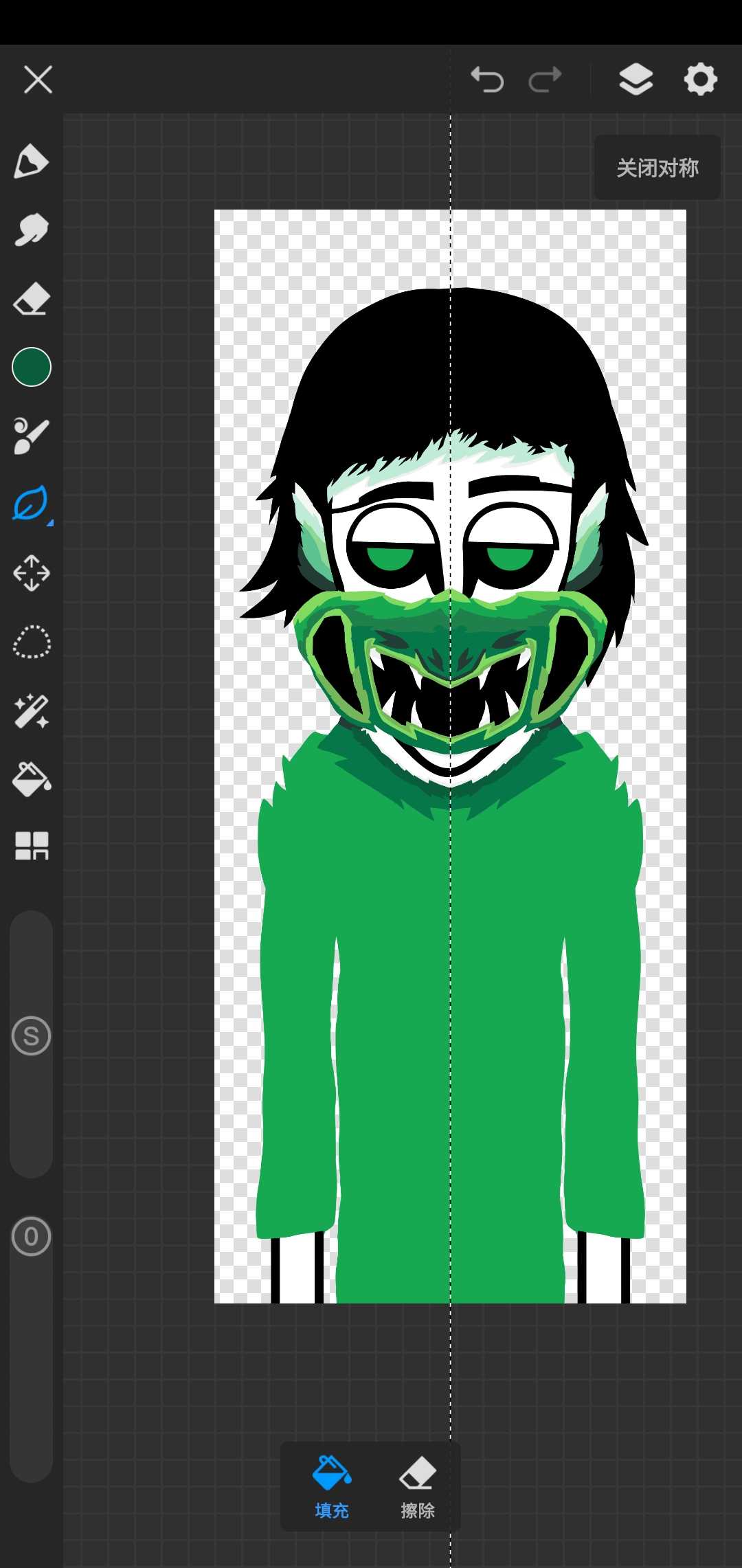Viewport: 742px width, 1568px height.
Task: Select the smudge tool
Action: pyautogui.click(x=31, y=229)
